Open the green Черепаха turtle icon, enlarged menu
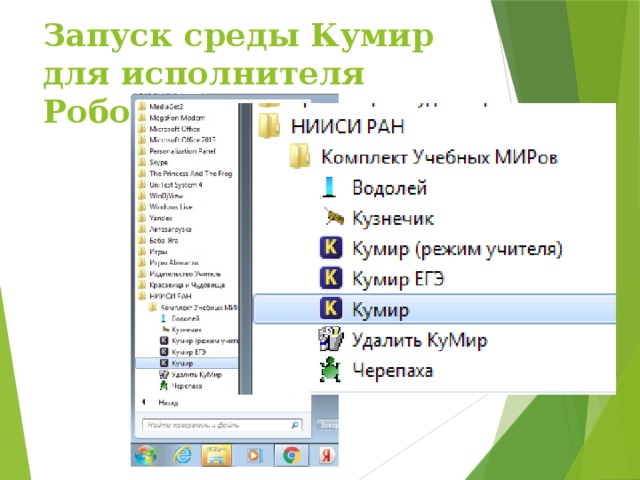The image size is (640, 480). pyautogui.click(x=330, y=370)
